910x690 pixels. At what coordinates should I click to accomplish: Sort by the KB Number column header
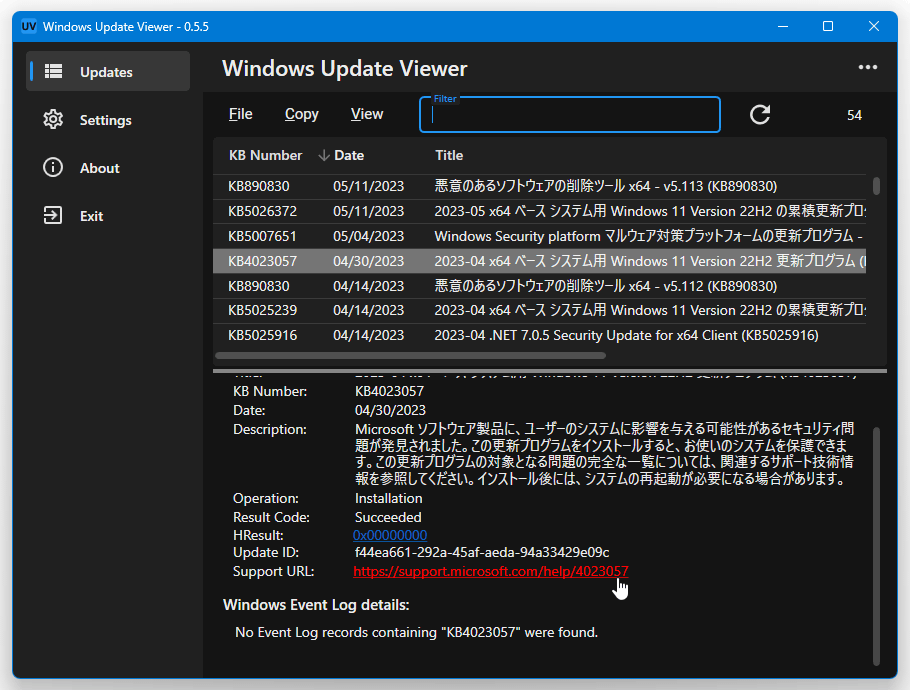(265, 156)
